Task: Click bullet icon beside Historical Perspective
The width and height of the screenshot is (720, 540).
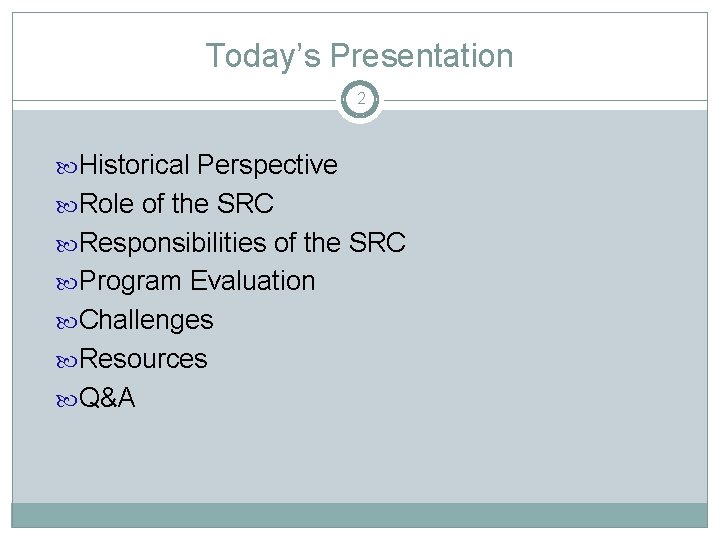Action: point(67,168)
